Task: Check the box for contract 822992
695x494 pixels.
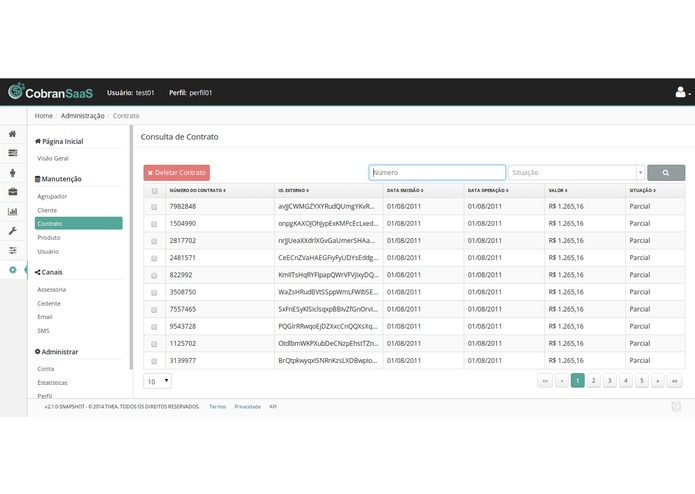Action: [x=154, y=276]
